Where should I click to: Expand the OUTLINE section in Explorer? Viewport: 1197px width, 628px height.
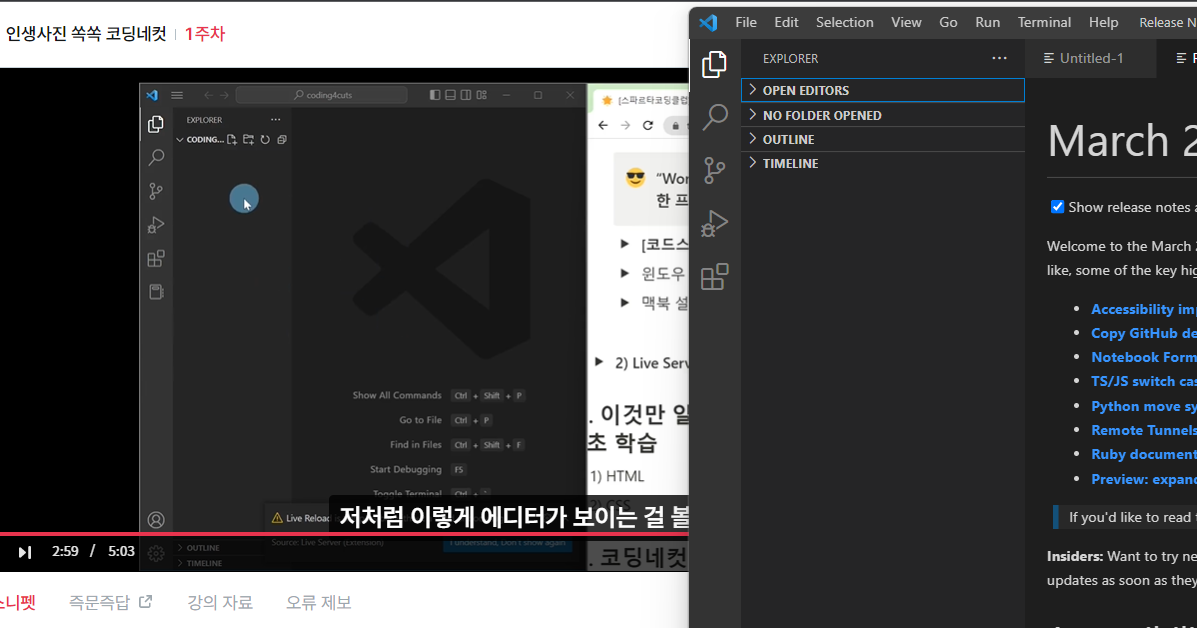coord(882,140)
